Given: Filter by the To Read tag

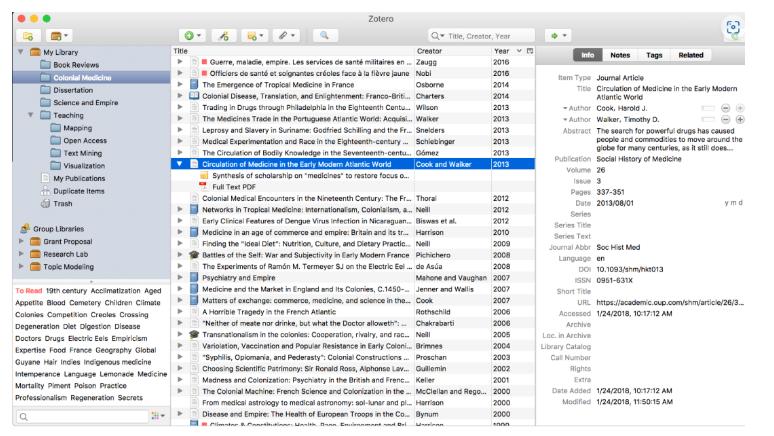Looking at the screenshot, I should (29, 291).
